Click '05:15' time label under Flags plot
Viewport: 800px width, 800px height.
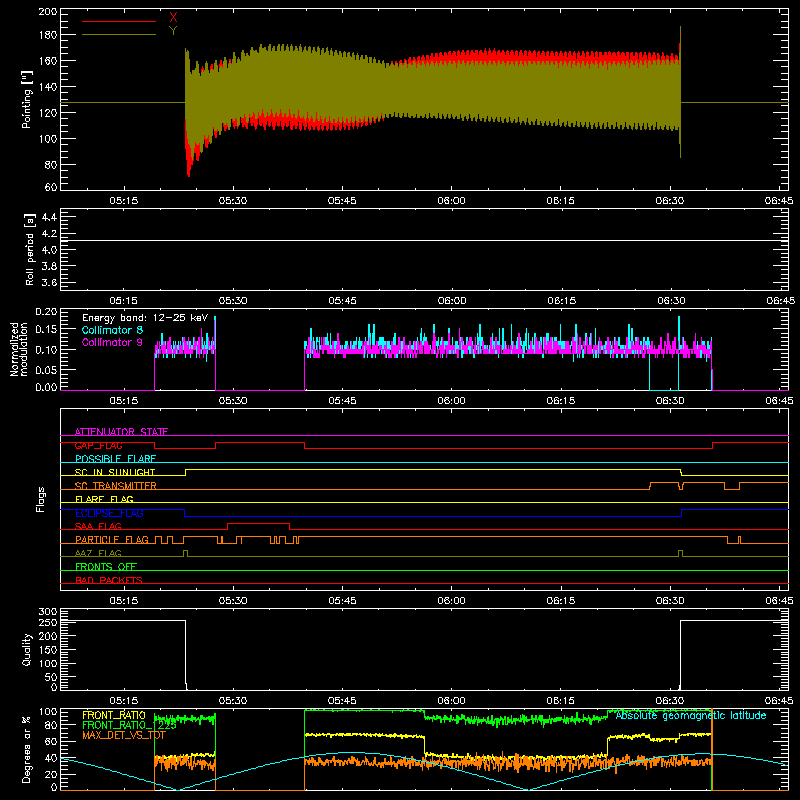(x=123, y=601)
